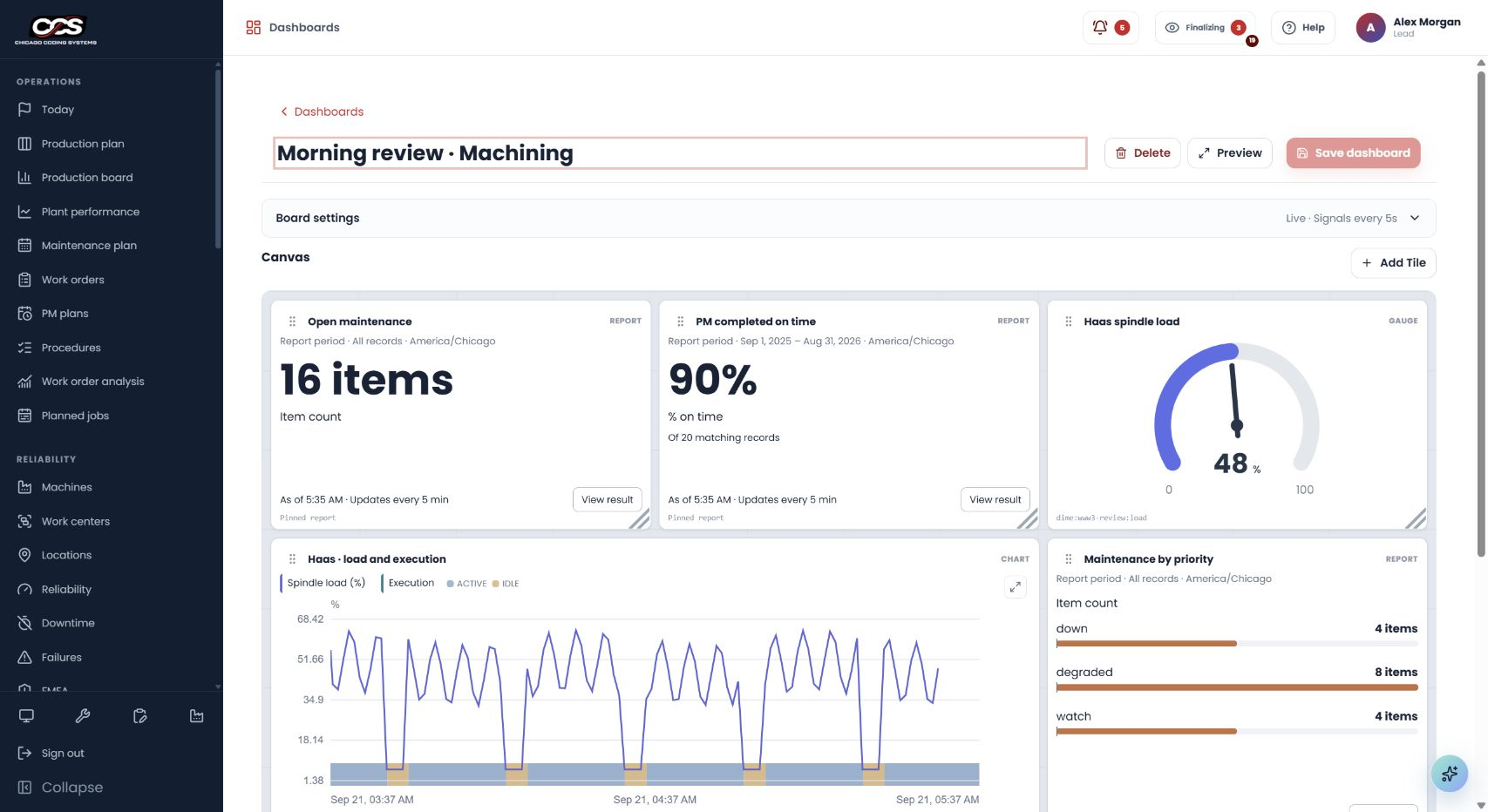Grab the Maintenance by priority drag handle
The height and width of the screenshot is (812, 1488).
[1069, 559]
